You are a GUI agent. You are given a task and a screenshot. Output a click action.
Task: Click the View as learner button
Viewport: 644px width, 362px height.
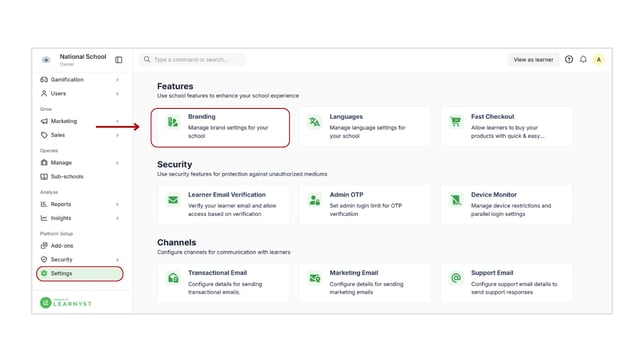[x=533, y=60]
